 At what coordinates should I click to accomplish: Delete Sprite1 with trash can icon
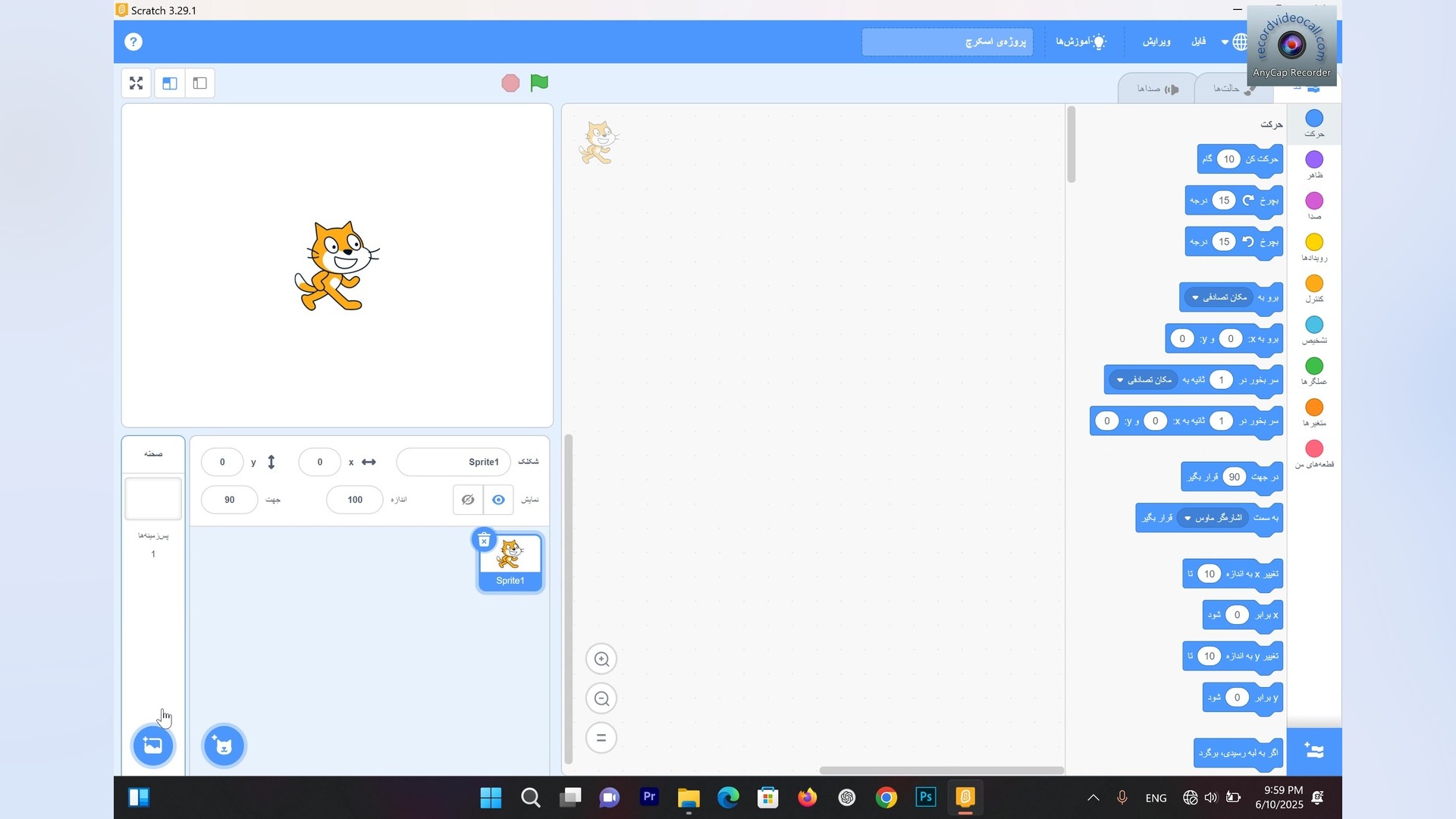[x=484, y=540]
